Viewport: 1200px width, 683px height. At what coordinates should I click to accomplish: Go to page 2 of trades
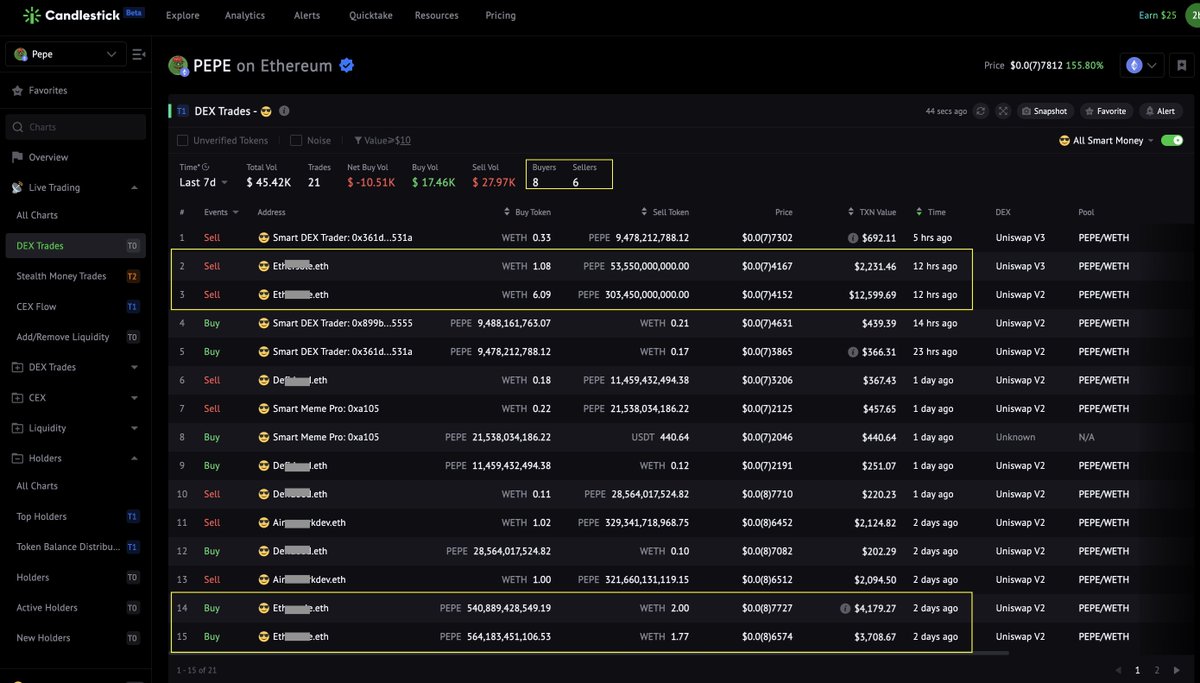pos(1157,669)
